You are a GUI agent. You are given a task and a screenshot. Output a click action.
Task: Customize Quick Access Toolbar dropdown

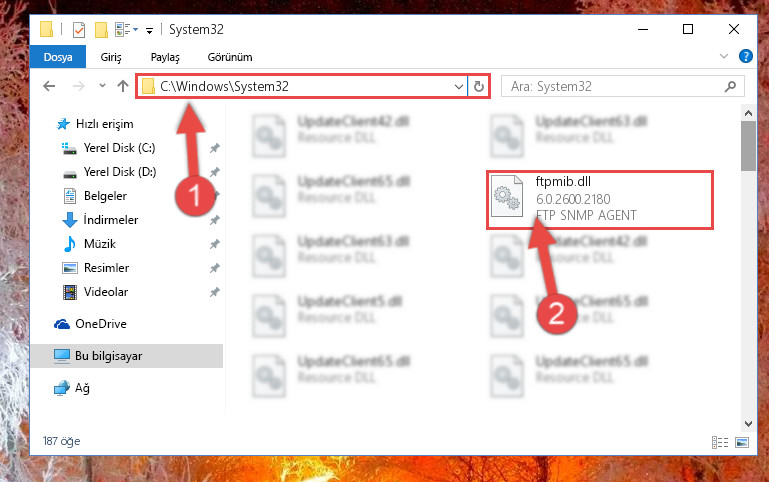coord(150,31)
